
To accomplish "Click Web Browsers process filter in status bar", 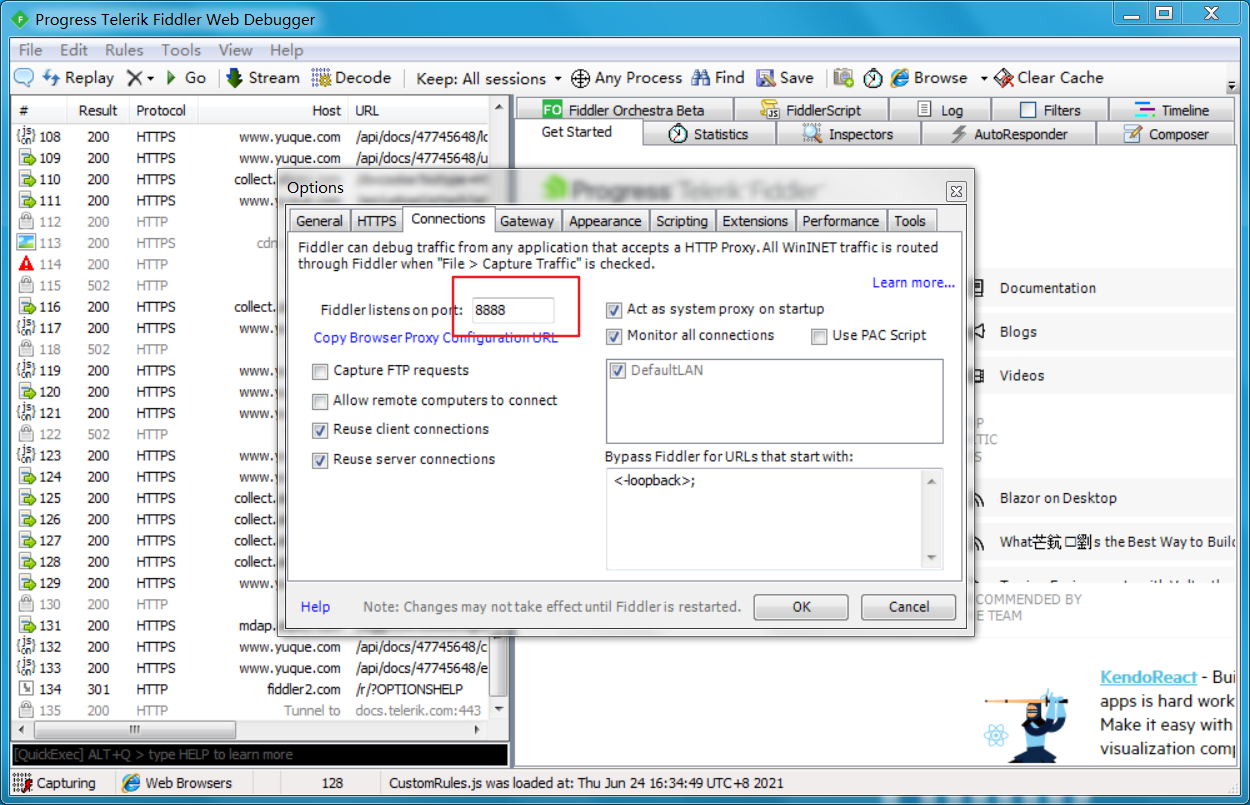I will pyautogui.click(x=177, y=783).
